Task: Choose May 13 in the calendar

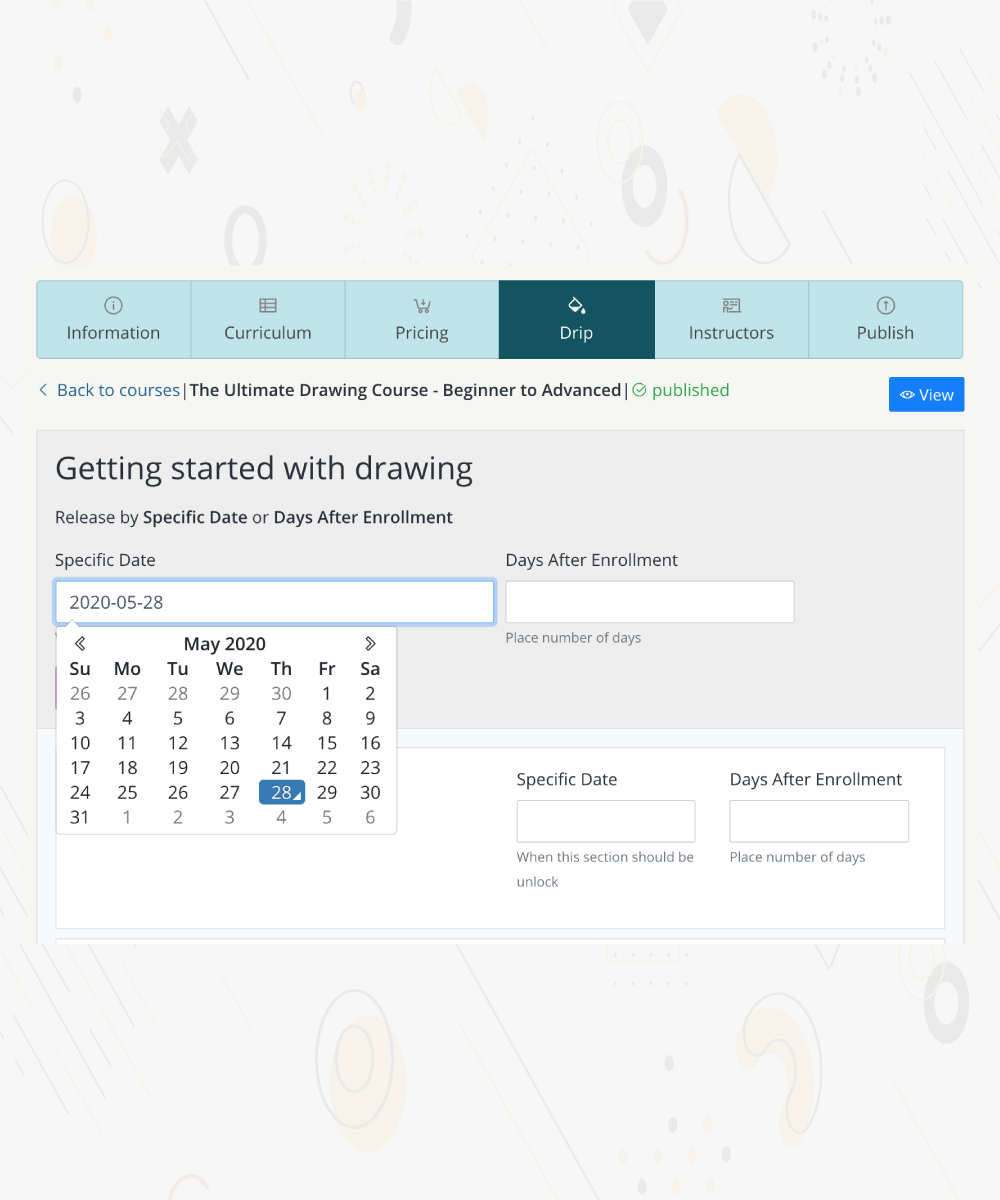Action: [230, 743]
